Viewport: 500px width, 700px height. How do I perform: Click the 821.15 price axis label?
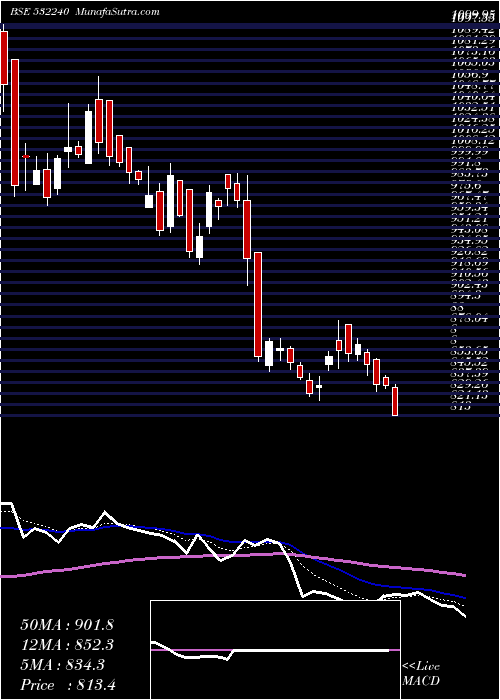470,396
